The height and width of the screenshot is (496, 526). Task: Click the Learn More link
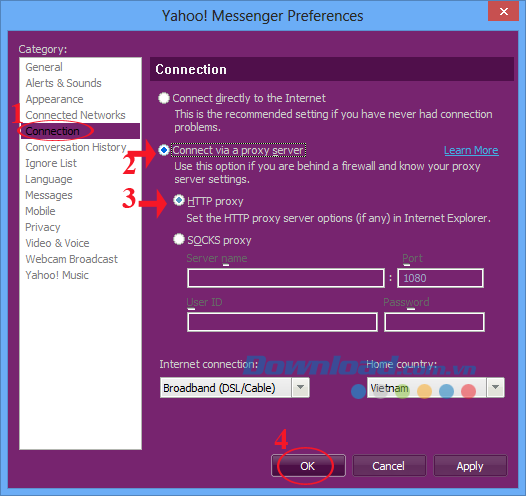click(x=471, y=150)
